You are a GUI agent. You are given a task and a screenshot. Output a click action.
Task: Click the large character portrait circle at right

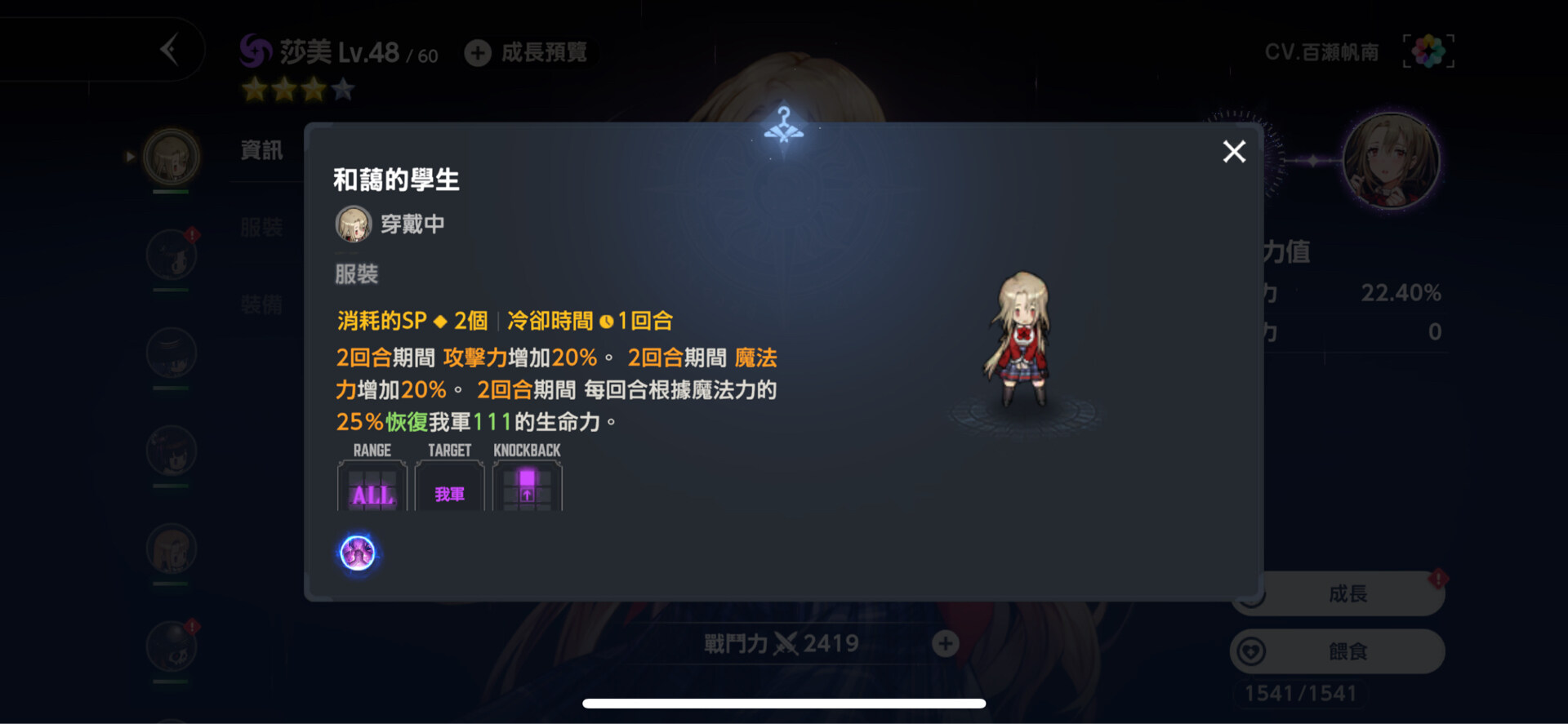click(x=1392, y=161)
